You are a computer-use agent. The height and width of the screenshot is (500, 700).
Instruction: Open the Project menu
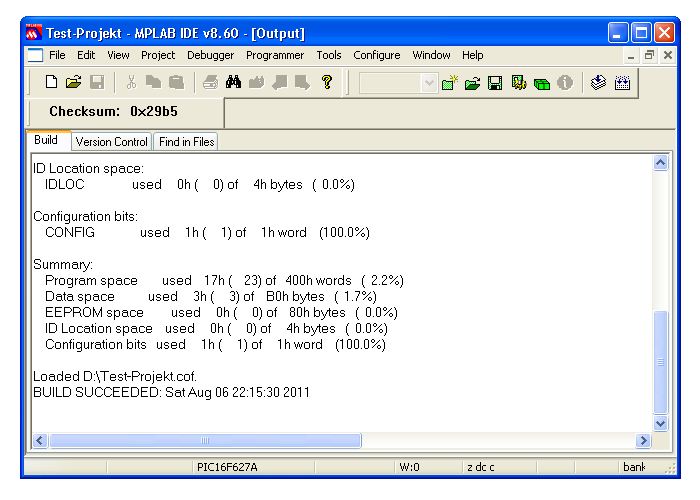coord(158,55)
